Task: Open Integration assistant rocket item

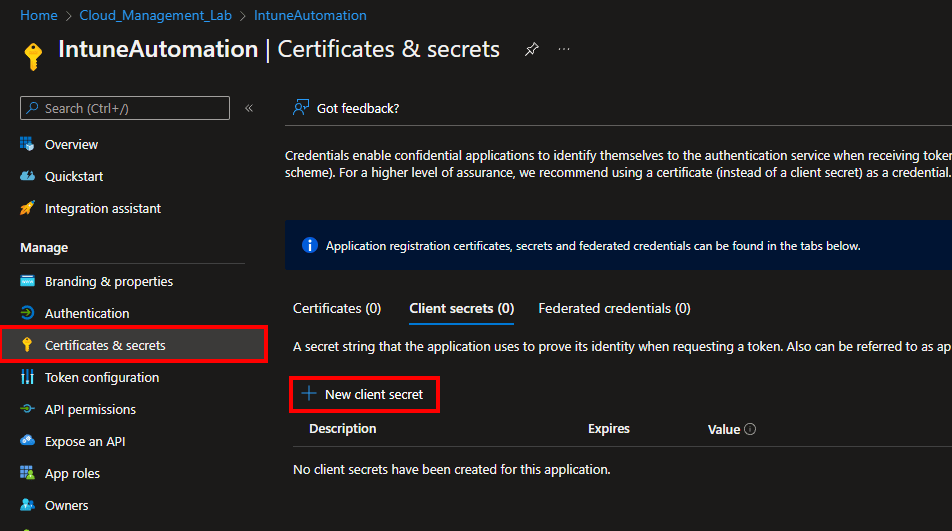Action: (102, 208)
